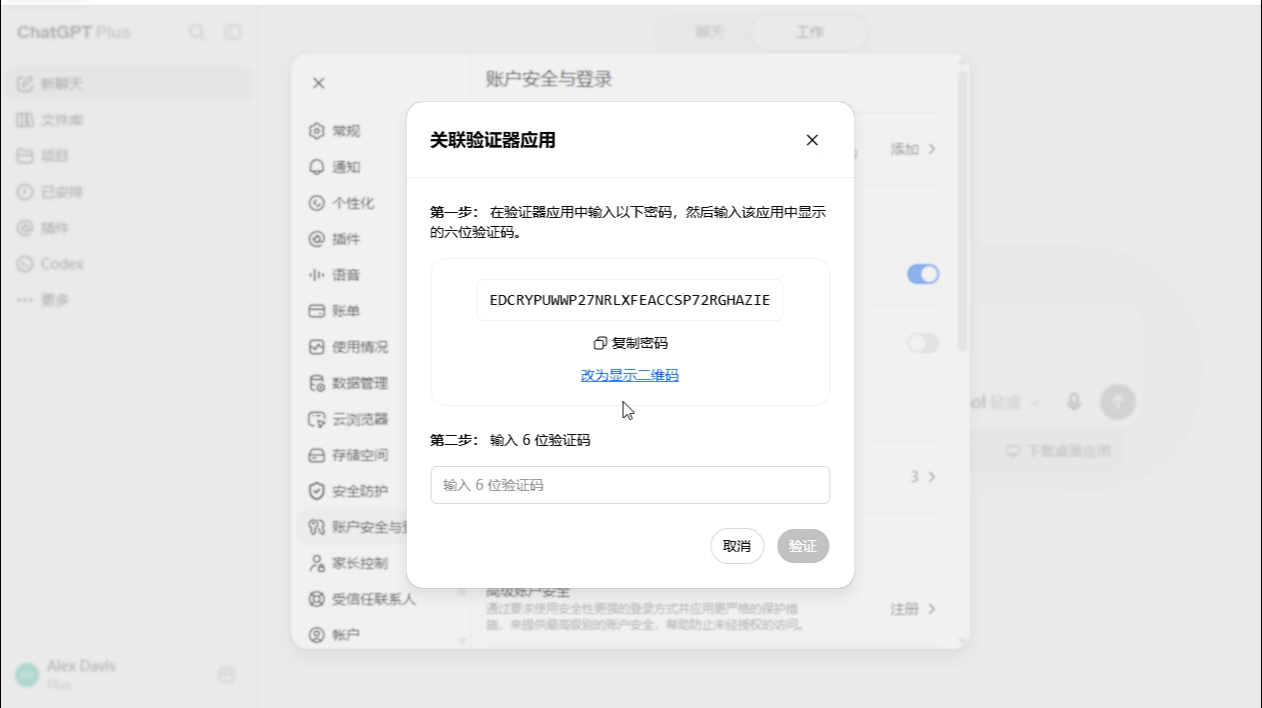Select the secret key text EDCRYPUWWP27NRLXFEACCSP72RGHAZIE
The width and height of the screenshot is (1262, 708).
pos(630,300)
